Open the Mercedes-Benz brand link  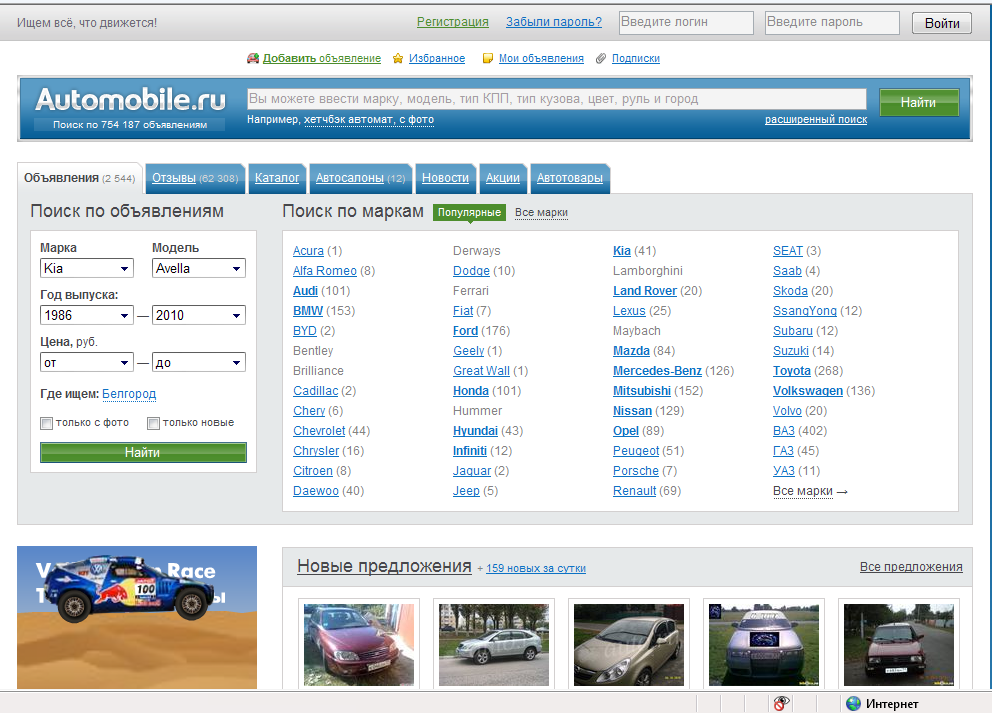pyautogui.click(x=657, y=371)
